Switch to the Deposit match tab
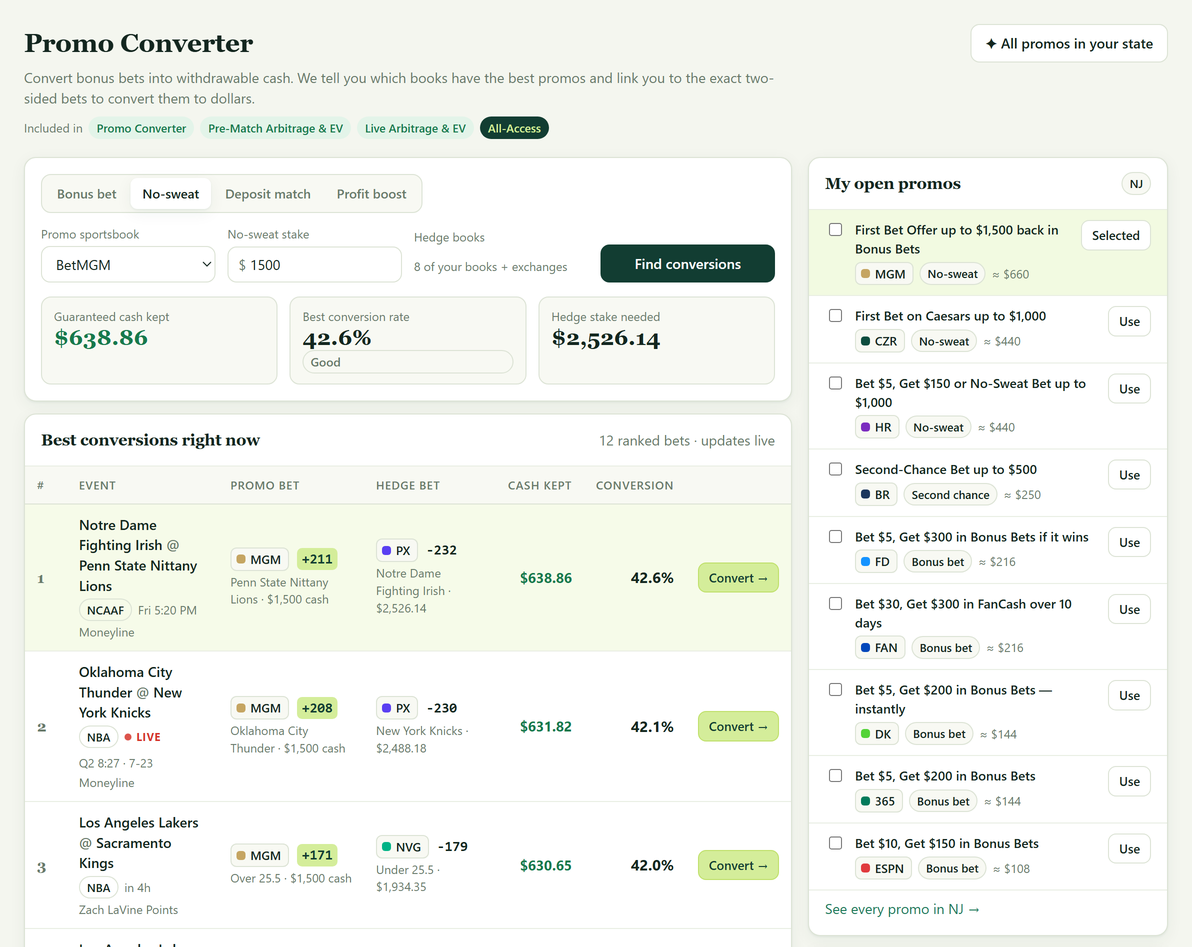 click(268, 194)
